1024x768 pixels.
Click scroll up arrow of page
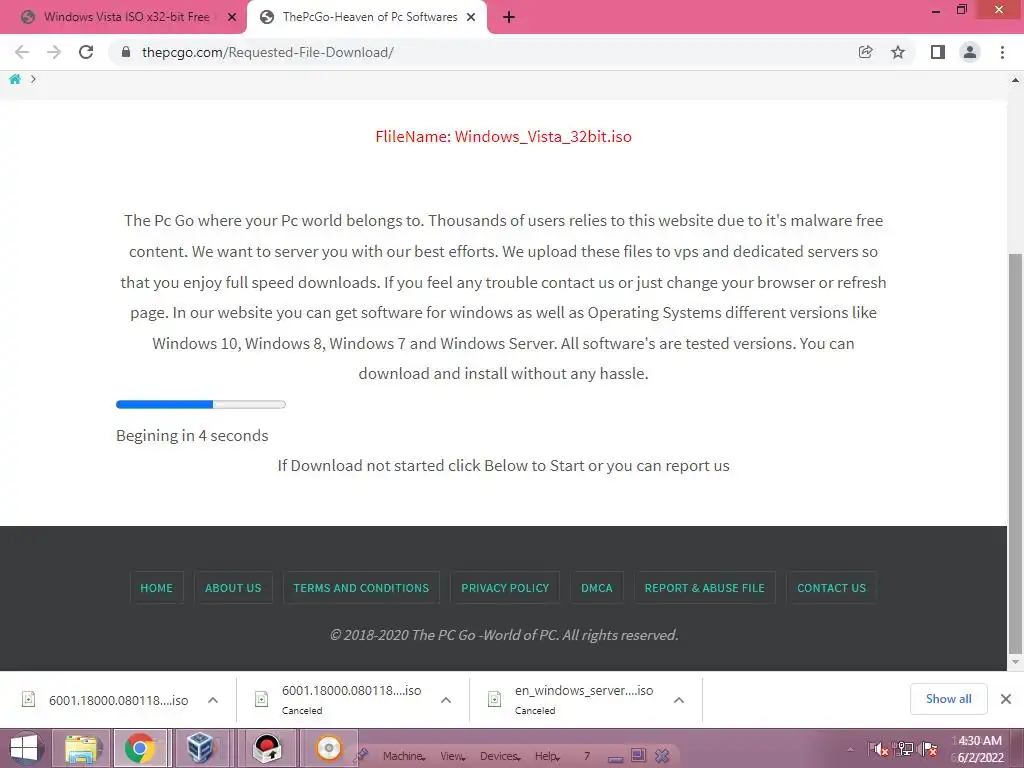[1015, 80]
